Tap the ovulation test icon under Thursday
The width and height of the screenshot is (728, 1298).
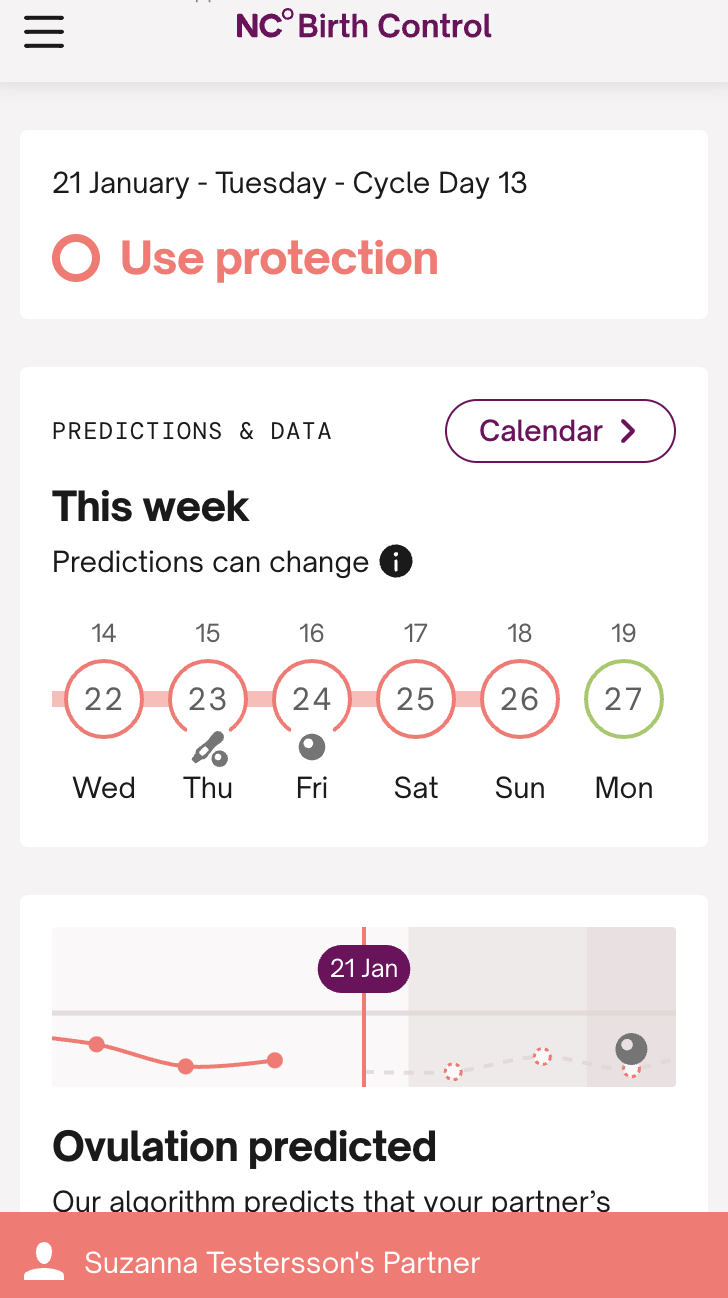209,748
